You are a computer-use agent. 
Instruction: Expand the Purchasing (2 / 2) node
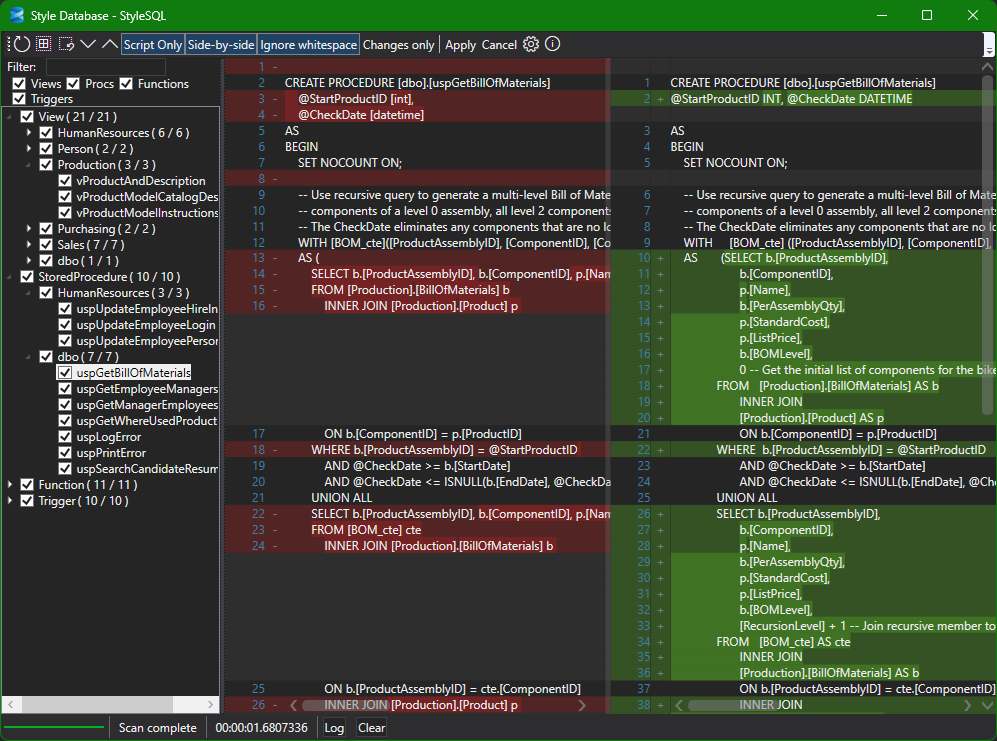(29, 229)
